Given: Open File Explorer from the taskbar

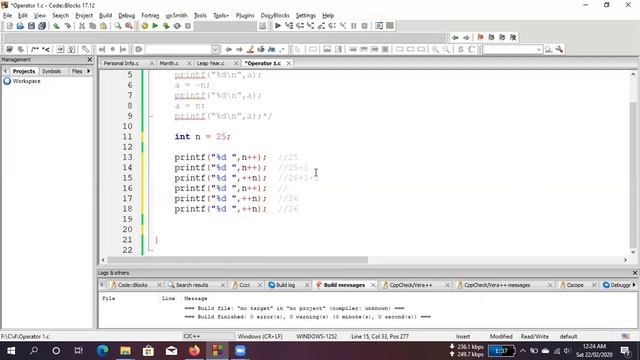Looking at the screenshot, I should pos(125,351).
